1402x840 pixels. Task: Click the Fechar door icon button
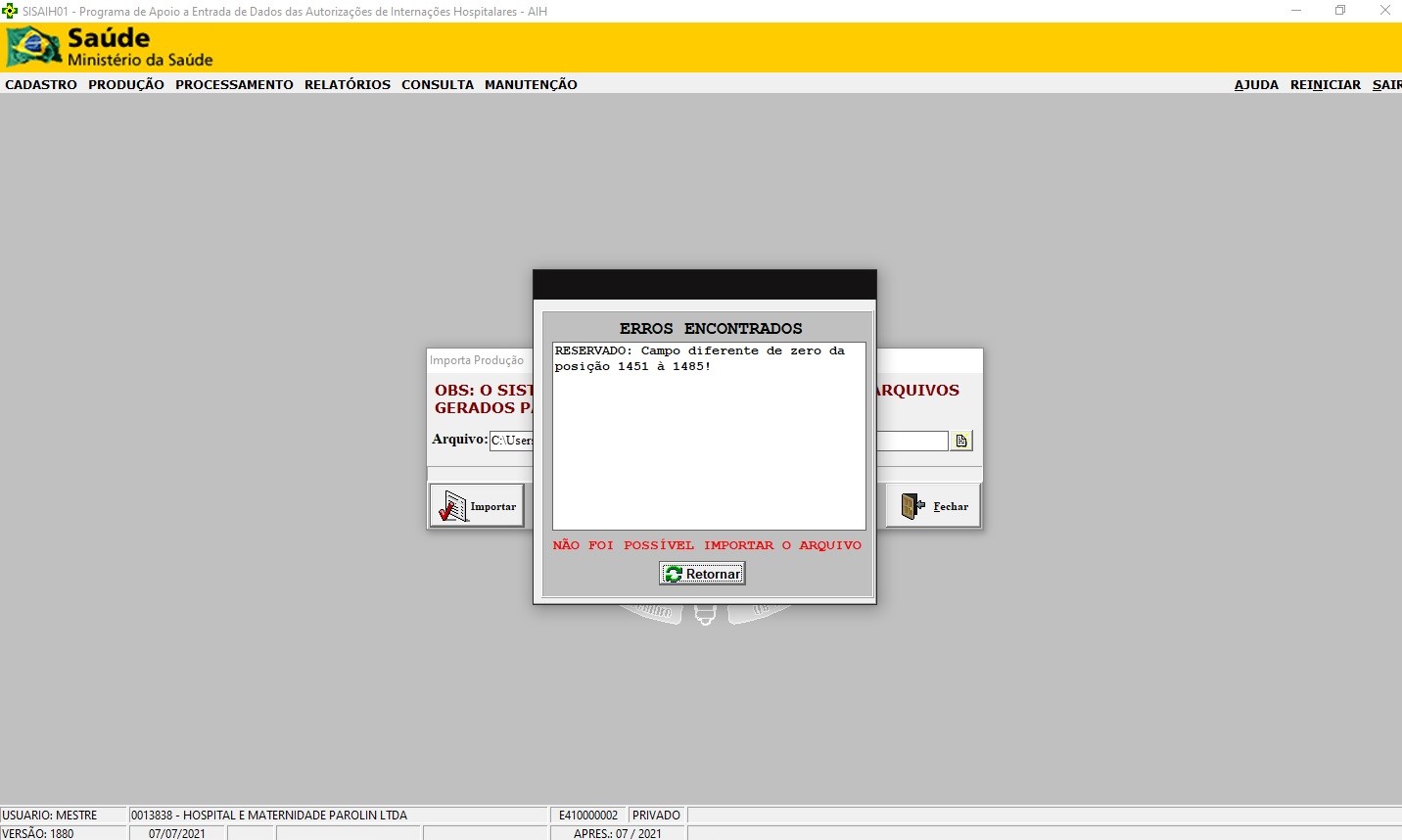point(933,506)
